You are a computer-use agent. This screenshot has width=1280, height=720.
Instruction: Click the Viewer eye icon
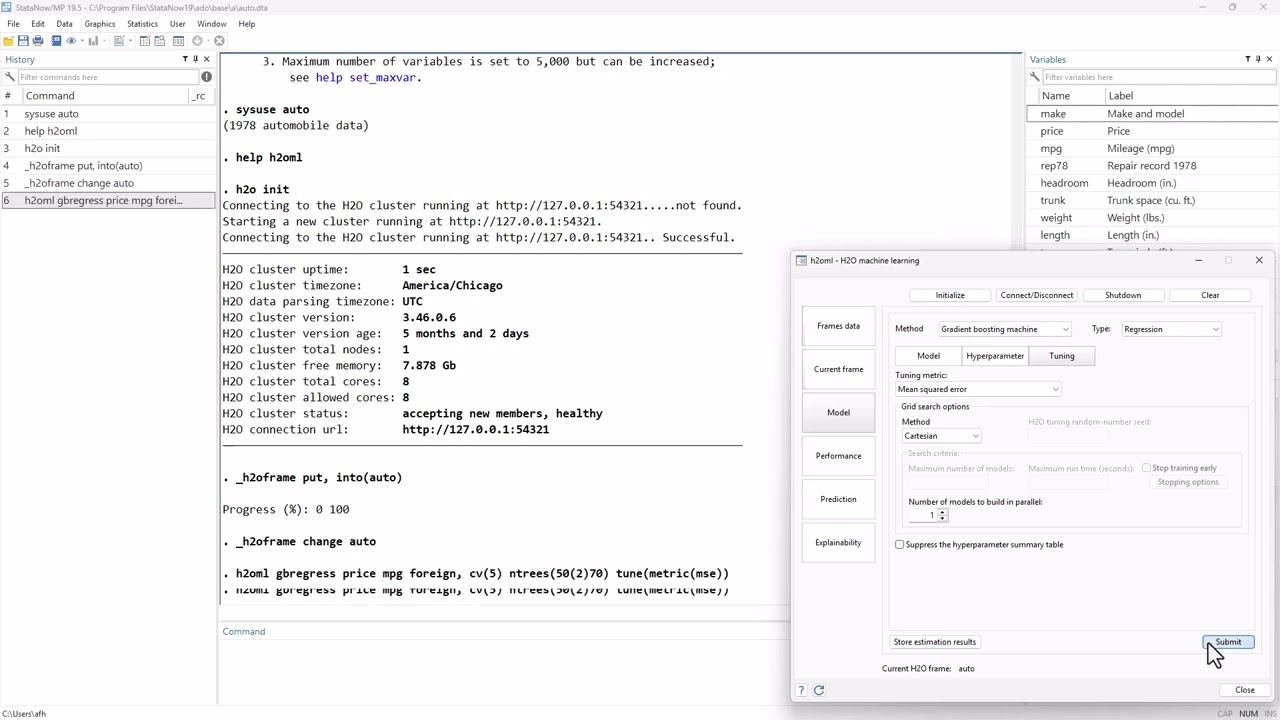71,41
